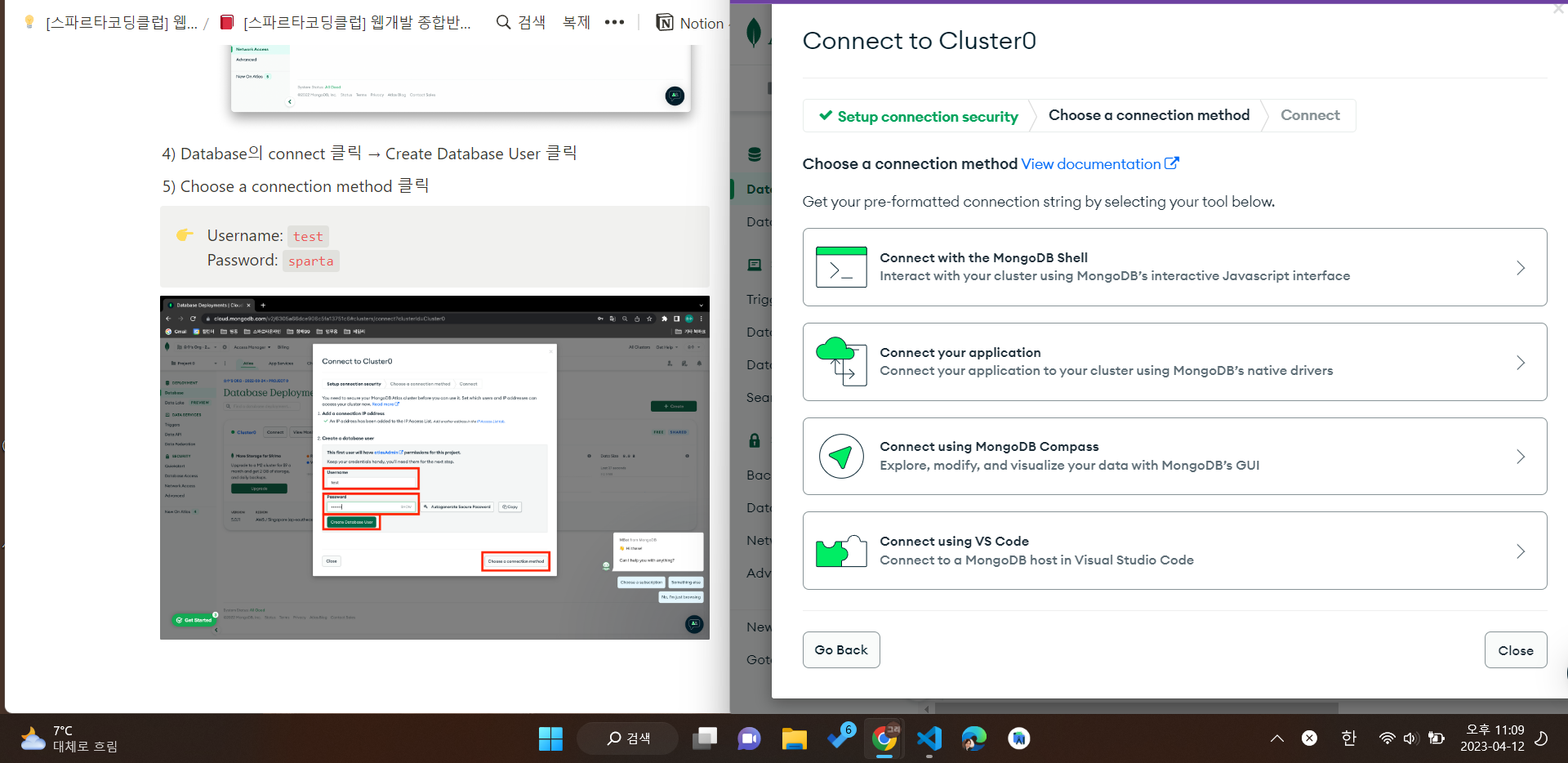Open the volume control in tray
The height and width of the screenshot is (763, 1568).
point(1410,738)
